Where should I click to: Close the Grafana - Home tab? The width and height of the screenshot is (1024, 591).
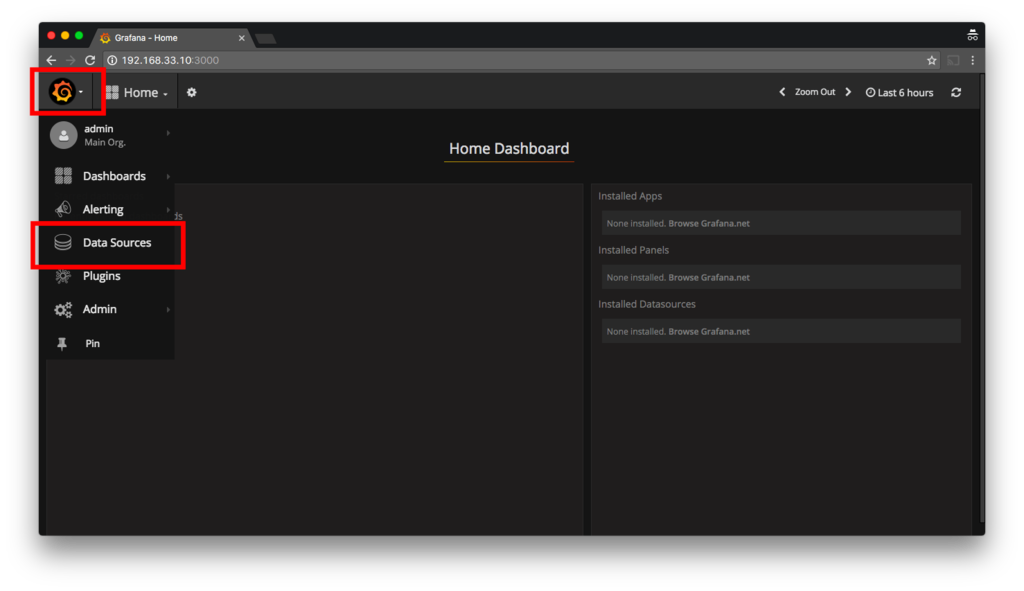(x=242, y=38)
